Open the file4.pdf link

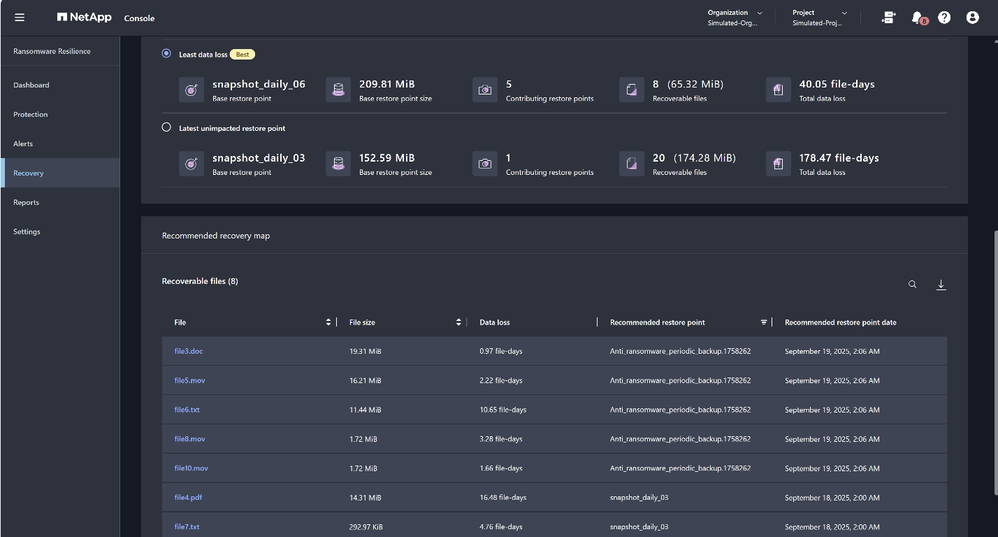tap(188, 497)
